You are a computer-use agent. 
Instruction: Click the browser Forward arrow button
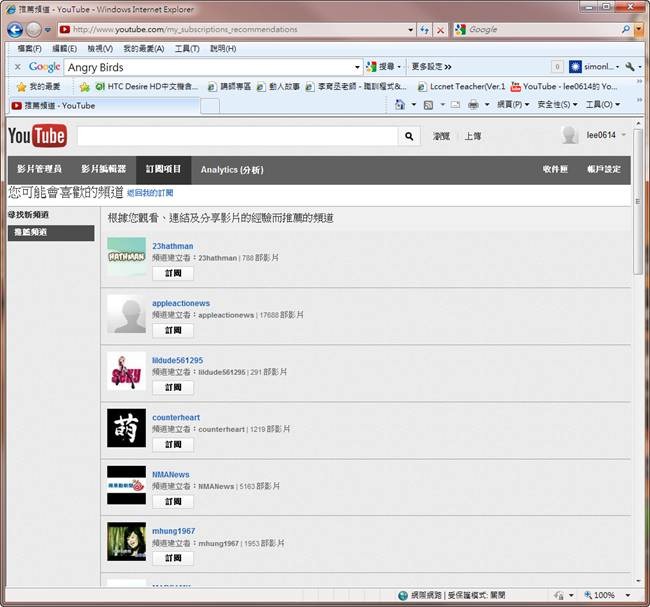(x=34, y=29)
